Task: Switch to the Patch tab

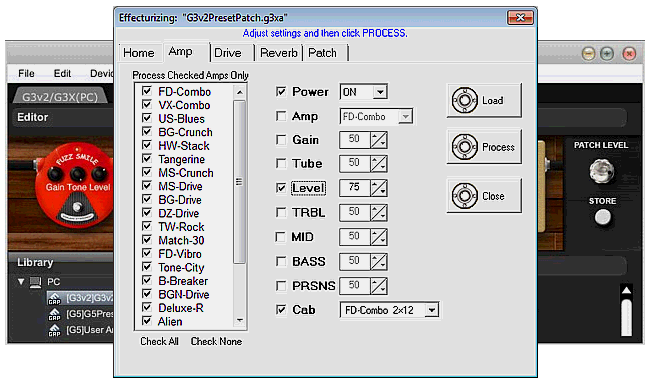Action: pos(325,53)
